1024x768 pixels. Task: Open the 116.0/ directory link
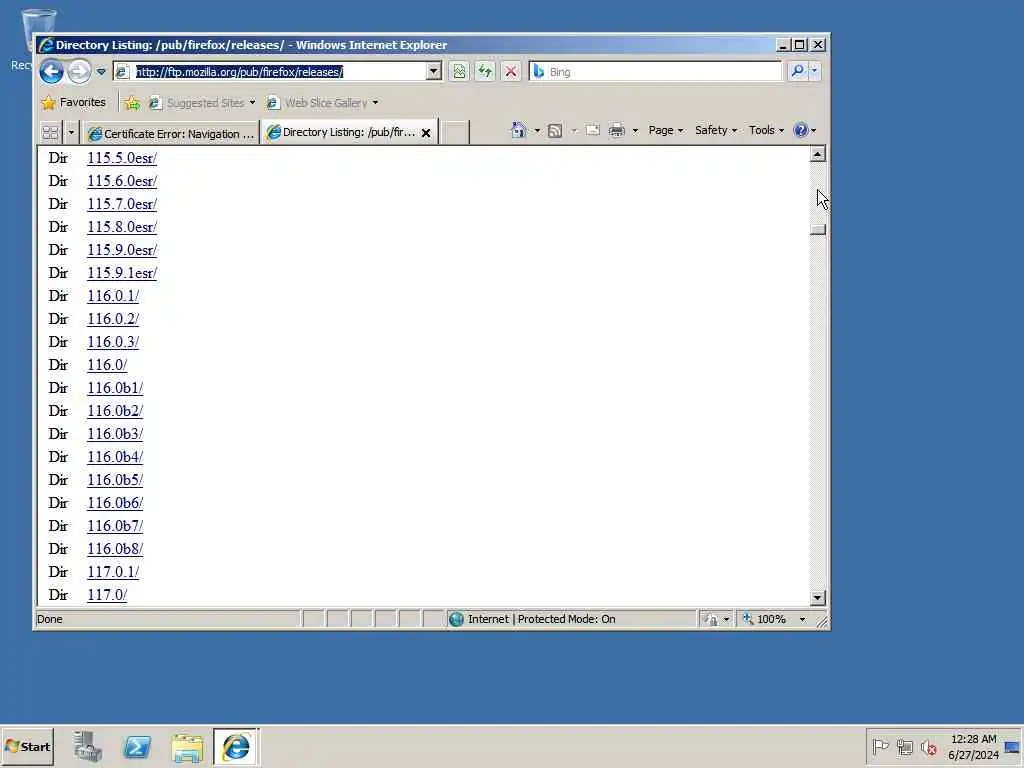coord(107,365)
